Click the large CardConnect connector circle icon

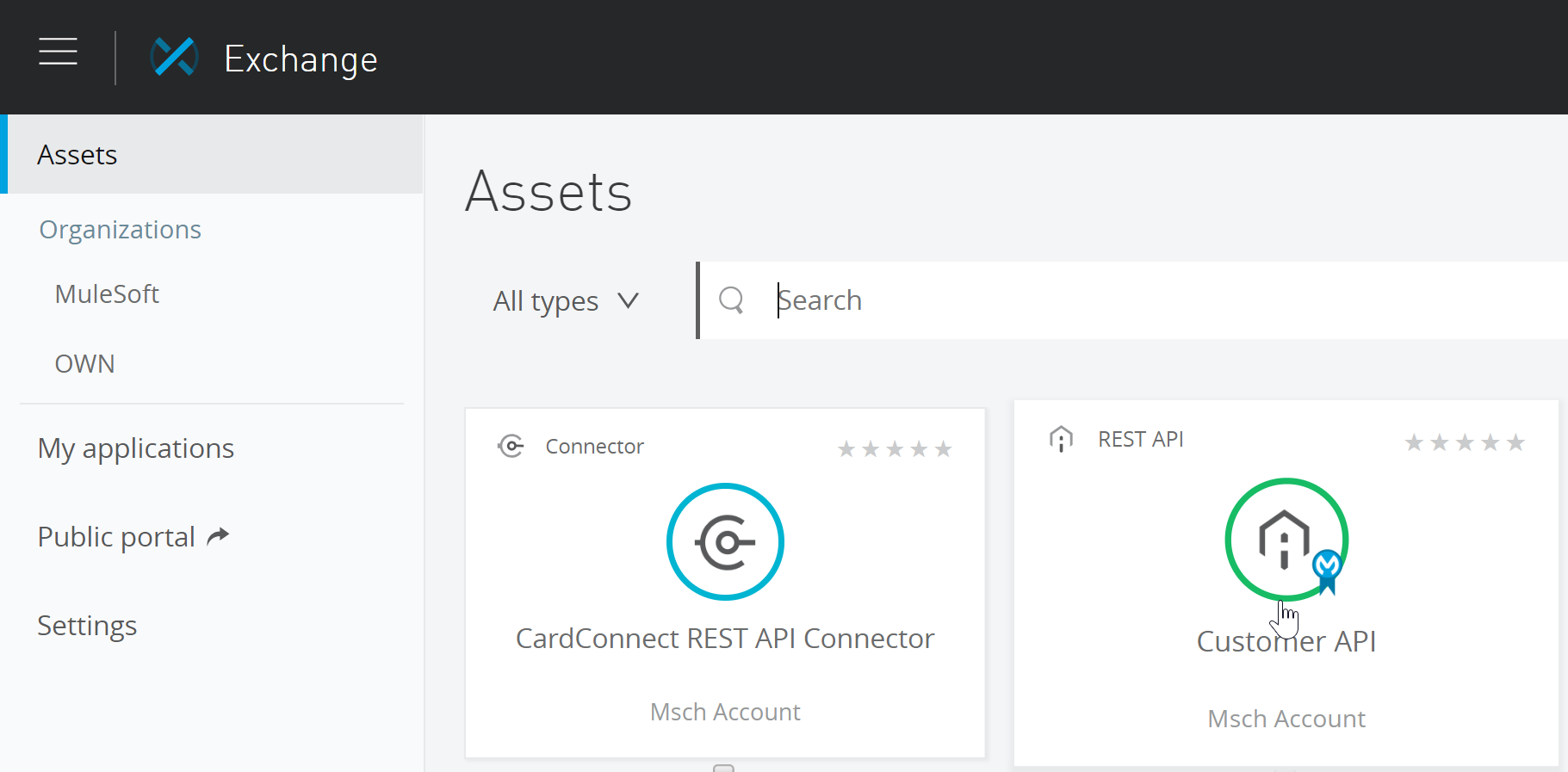(x=725, y=541)
